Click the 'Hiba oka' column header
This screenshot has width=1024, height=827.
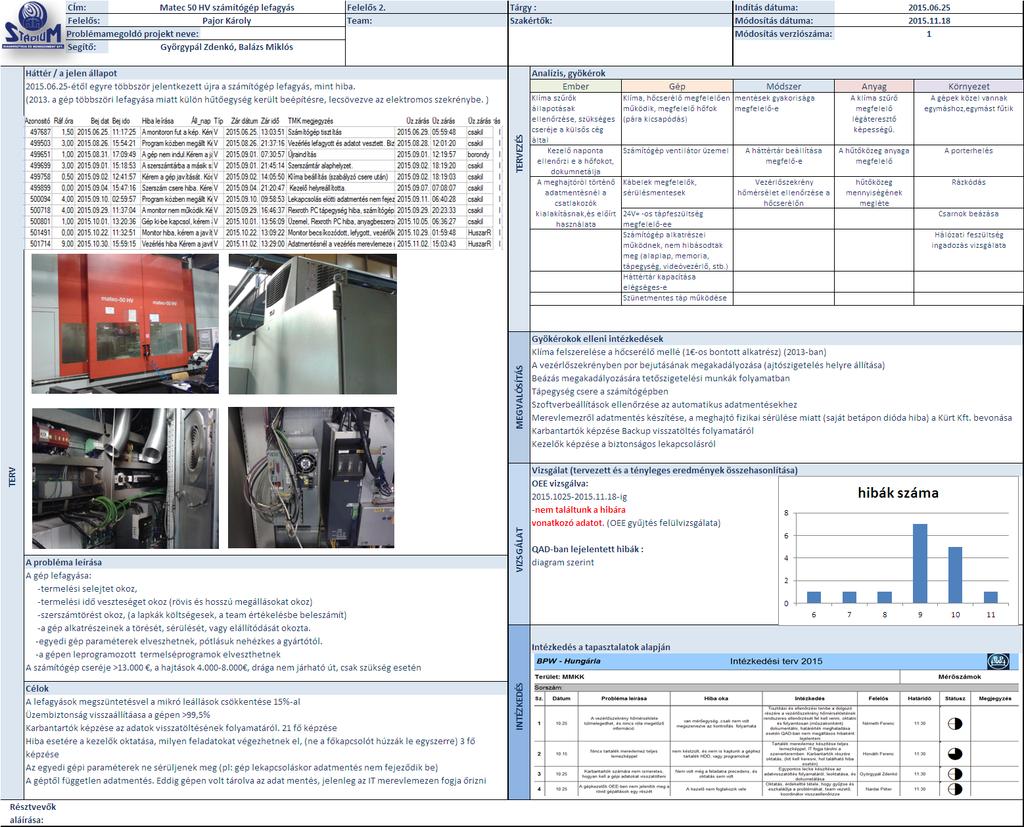(x=716, y=698)
